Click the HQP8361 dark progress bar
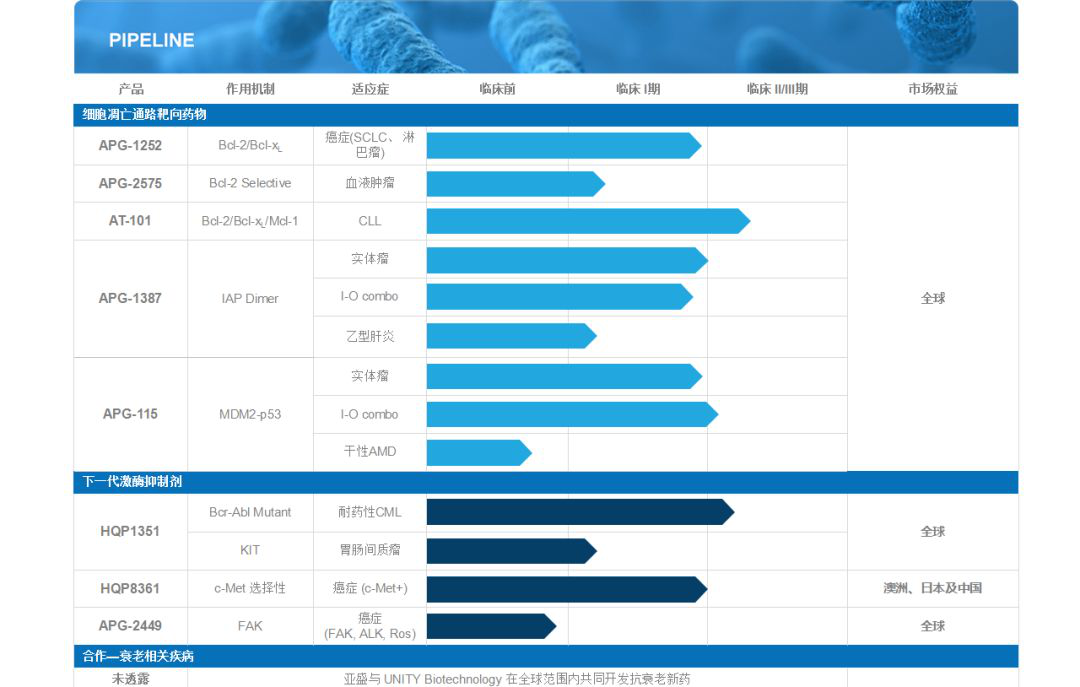 [567, 590]
